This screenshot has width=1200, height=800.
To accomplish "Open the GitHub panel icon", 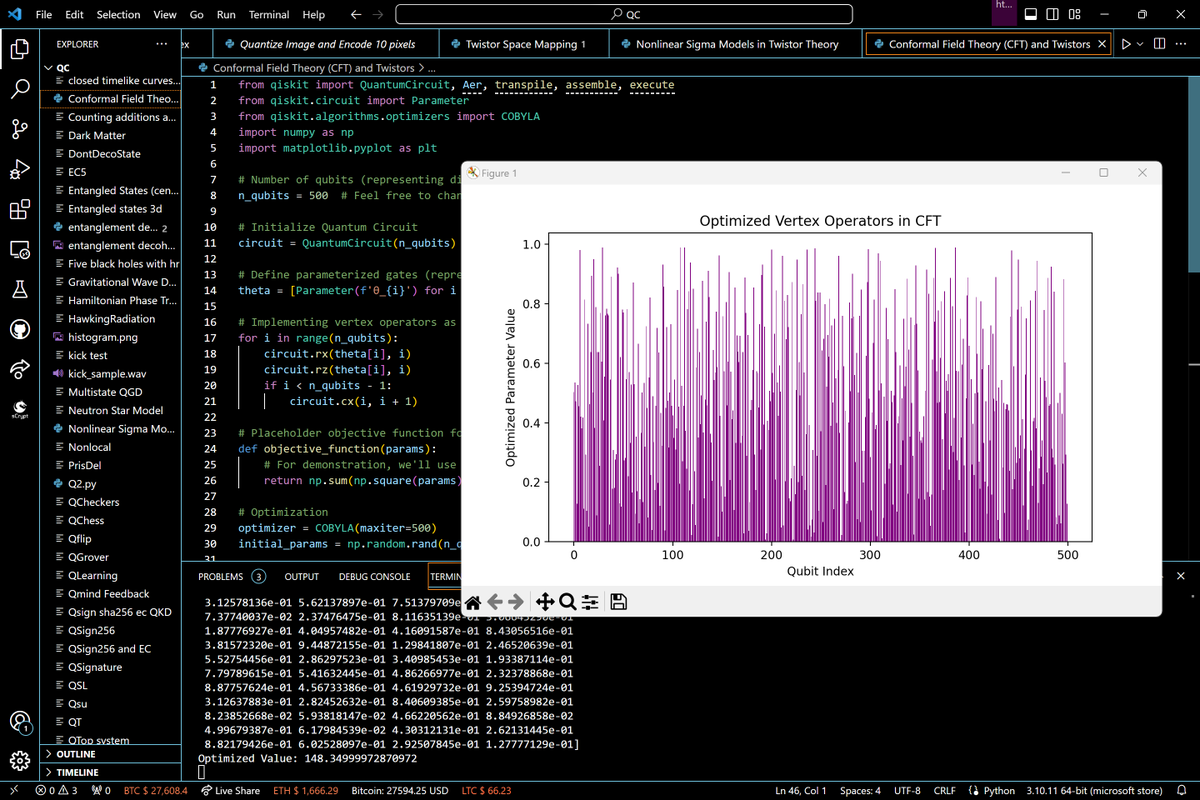I will click(20, 329).
